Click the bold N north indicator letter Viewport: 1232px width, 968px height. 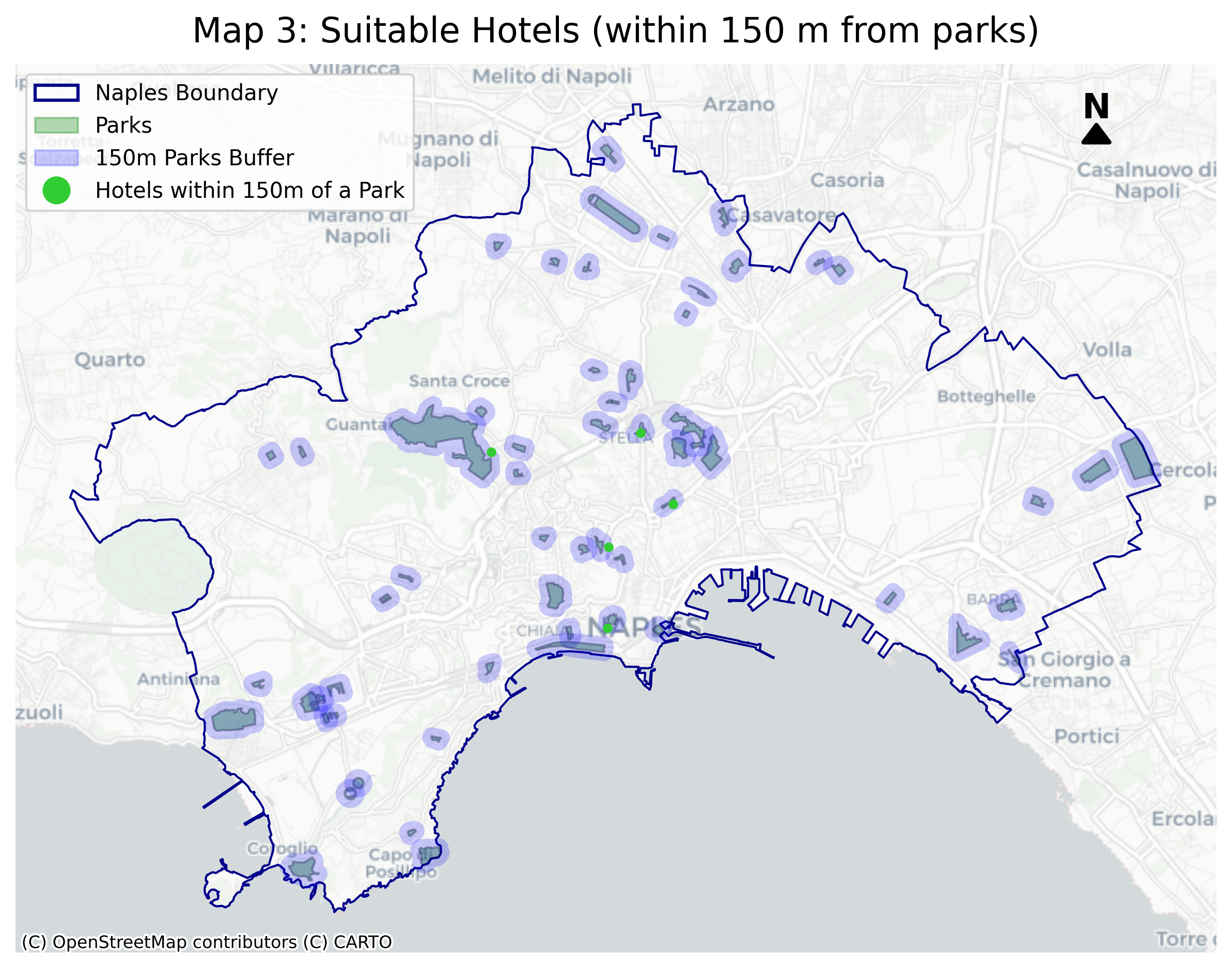pyautogui.click(x=1096, y=106)
